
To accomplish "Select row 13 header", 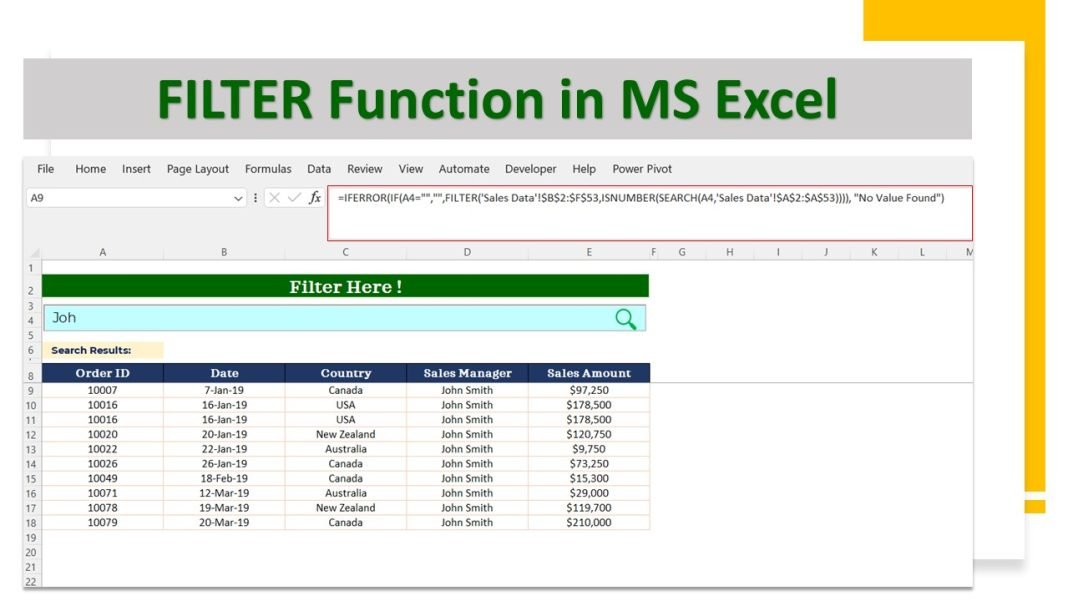I will [31, 450].
